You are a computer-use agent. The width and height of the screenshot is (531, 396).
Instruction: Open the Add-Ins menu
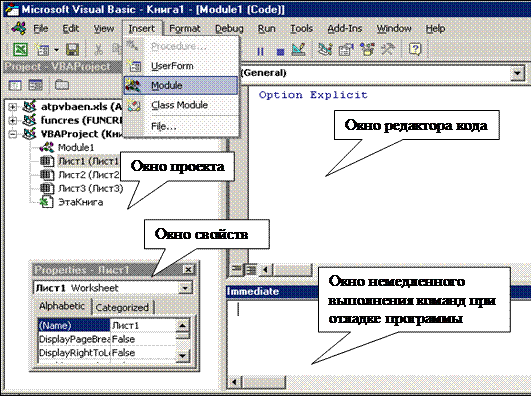[345, 29]
